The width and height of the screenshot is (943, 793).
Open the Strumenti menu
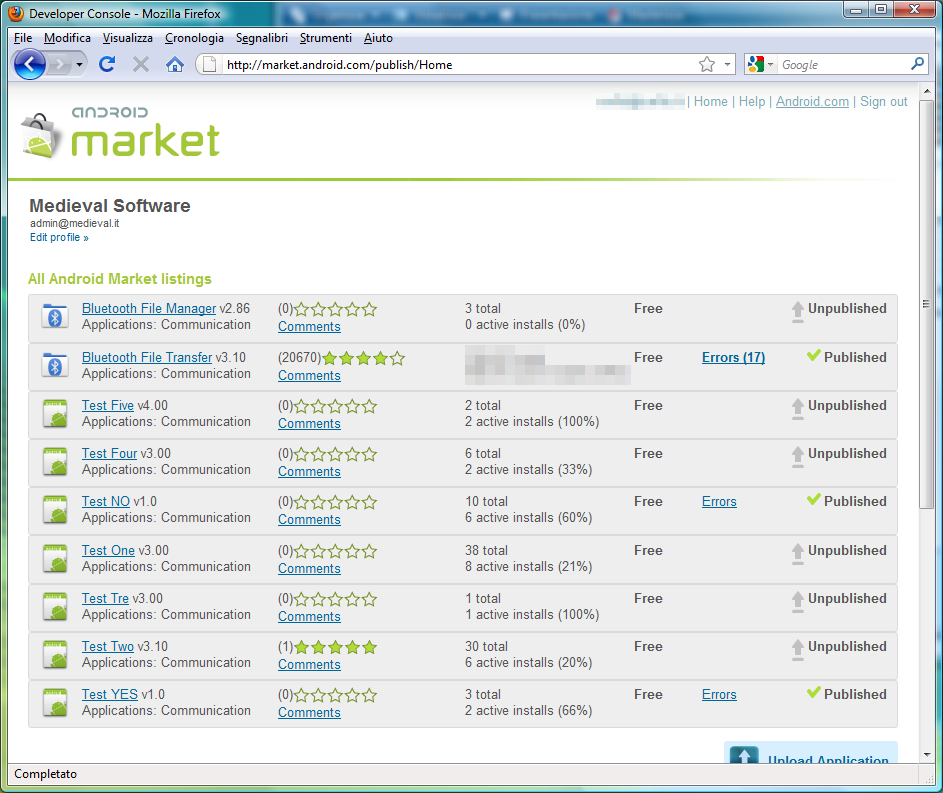click(x=325, y=38)
